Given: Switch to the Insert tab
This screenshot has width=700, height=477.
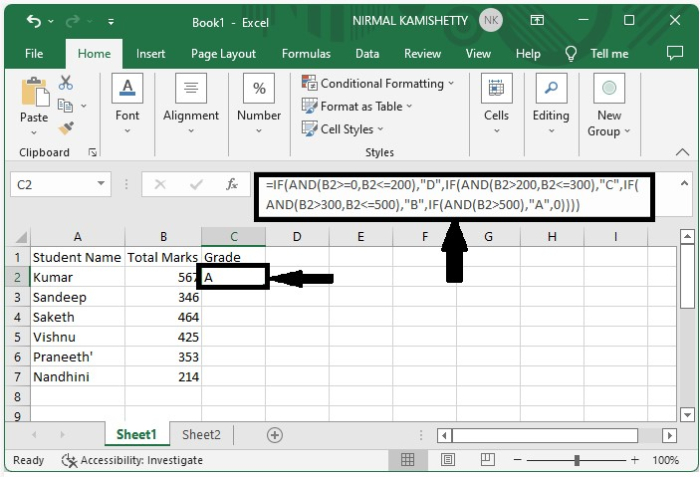Looking at the screenshot, I should [x=150, y=54].
